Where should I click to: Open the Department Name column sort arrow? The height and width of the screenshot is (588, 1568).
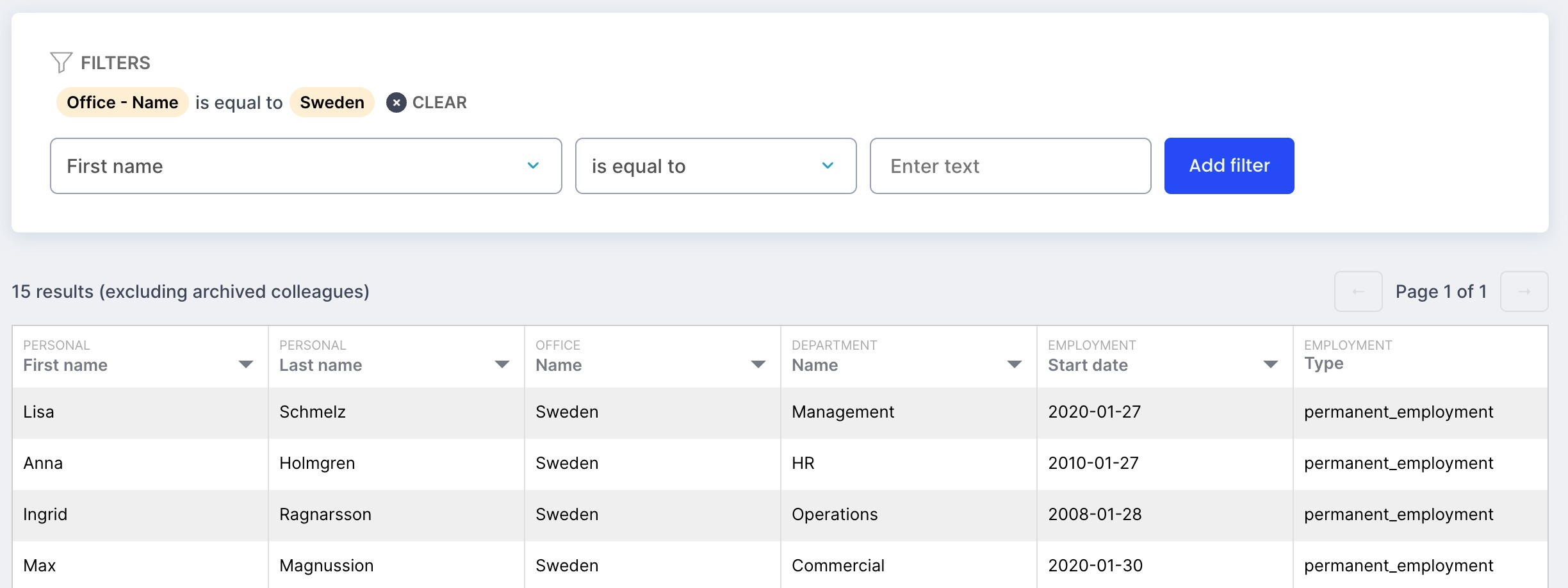(x=1014, y=364)
